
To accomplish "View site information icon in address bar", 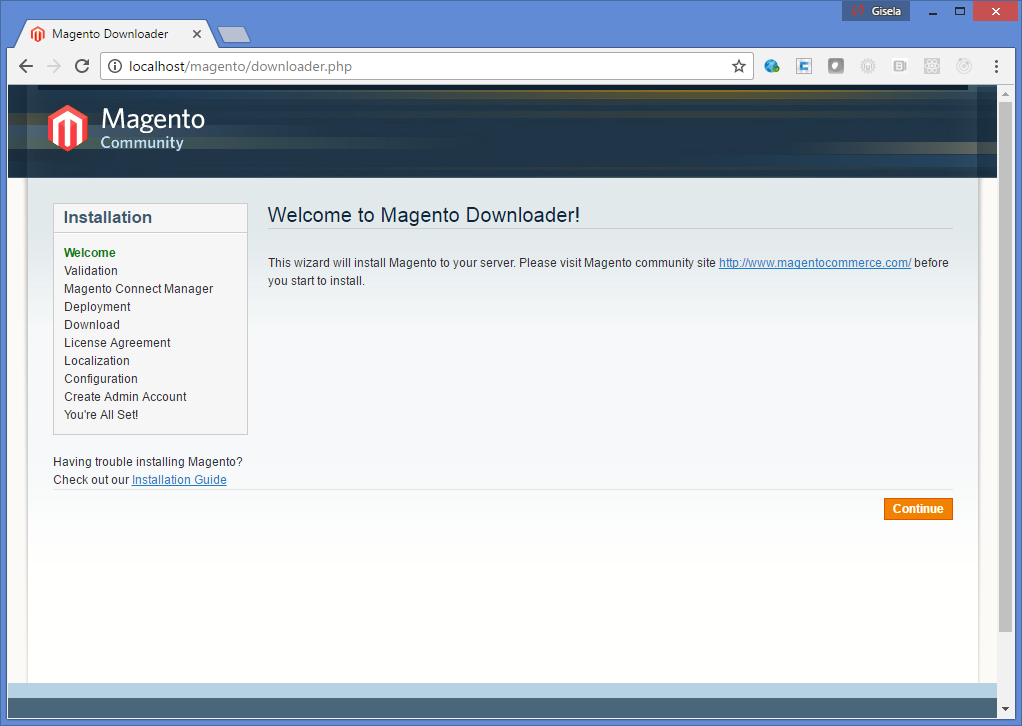I will pyautogui.click(x=115, y=67).
